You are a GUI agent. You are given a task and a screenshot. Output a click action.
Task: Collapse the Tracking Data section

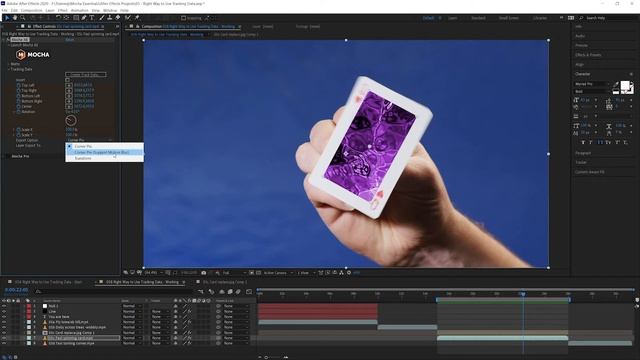[x=8, y=69]
